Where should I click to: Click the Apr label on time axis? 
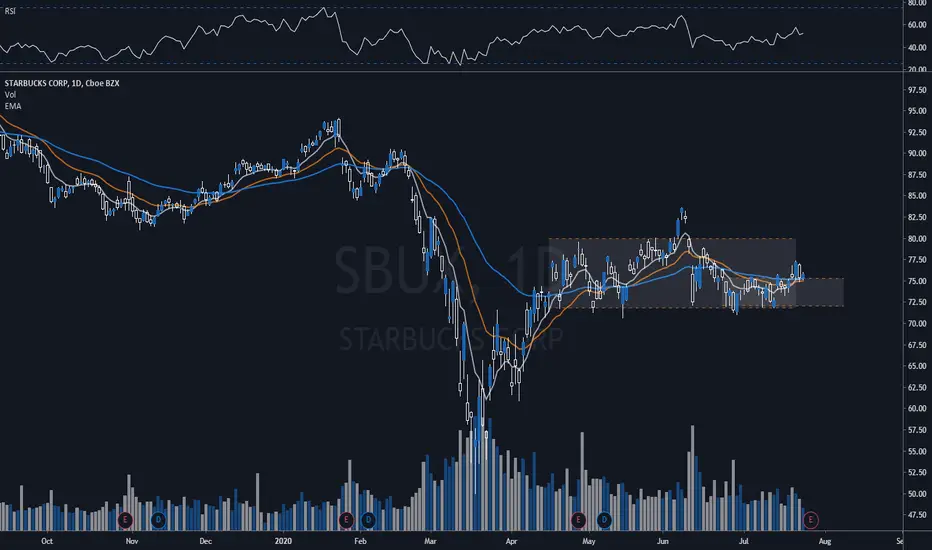[511, 541]
